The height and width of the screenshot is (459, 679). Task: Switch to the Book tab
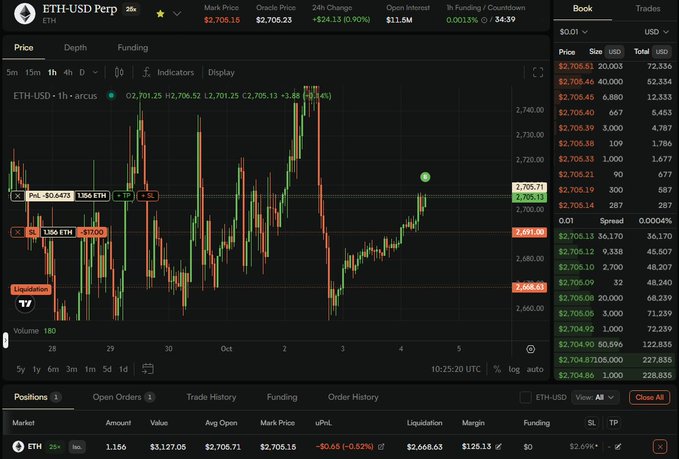click(x=582, y=9)
